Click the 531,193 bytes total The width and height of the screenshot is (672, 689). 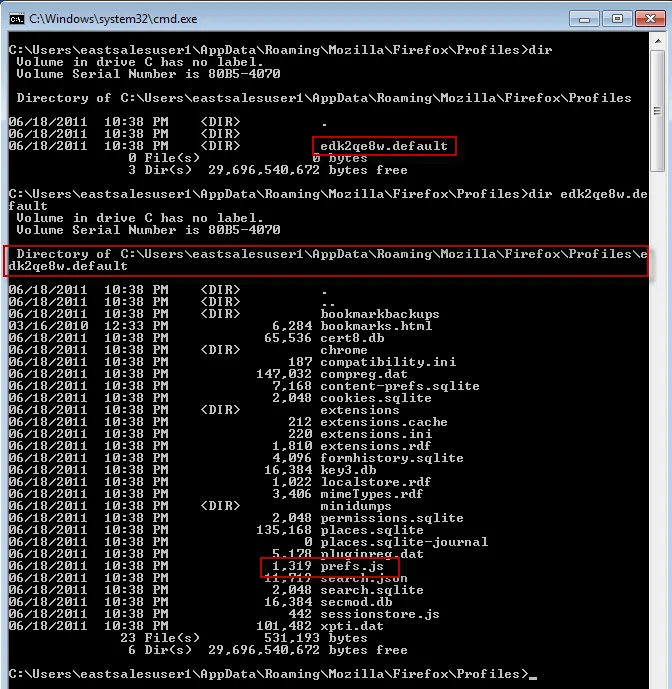tap(316, 638)
